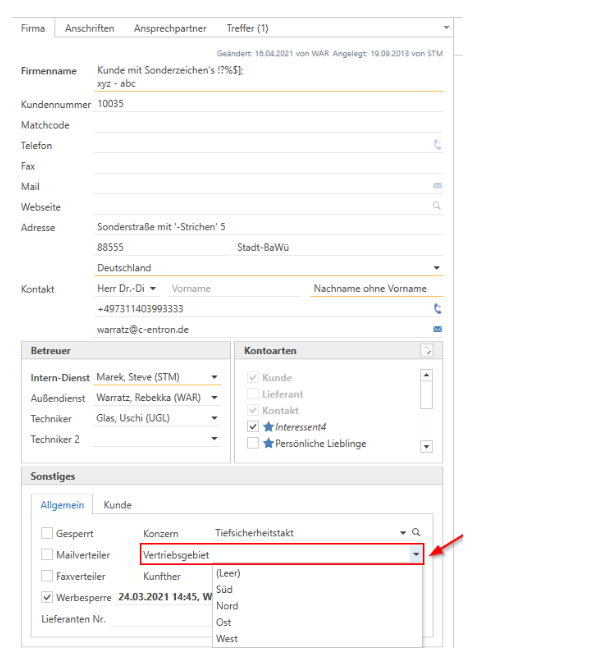Open the Deutschland country dropdown
The height and width of the screenshot is (656, 606).
tap(436, 268)
